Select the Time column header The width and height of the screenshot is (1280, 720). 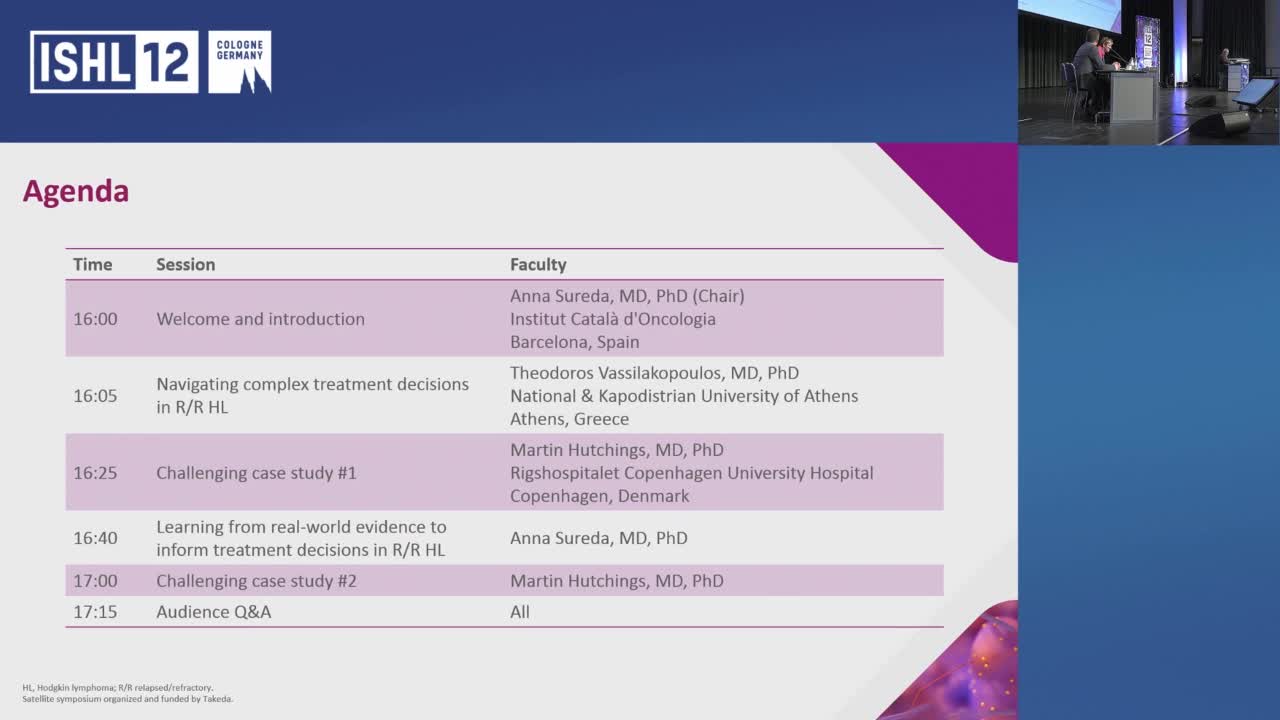tap(92, 264)
